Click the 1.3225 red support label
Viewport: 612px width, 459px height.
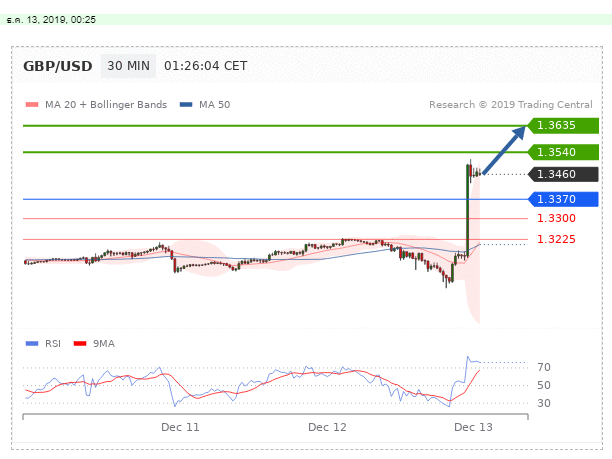click(556, 239)
